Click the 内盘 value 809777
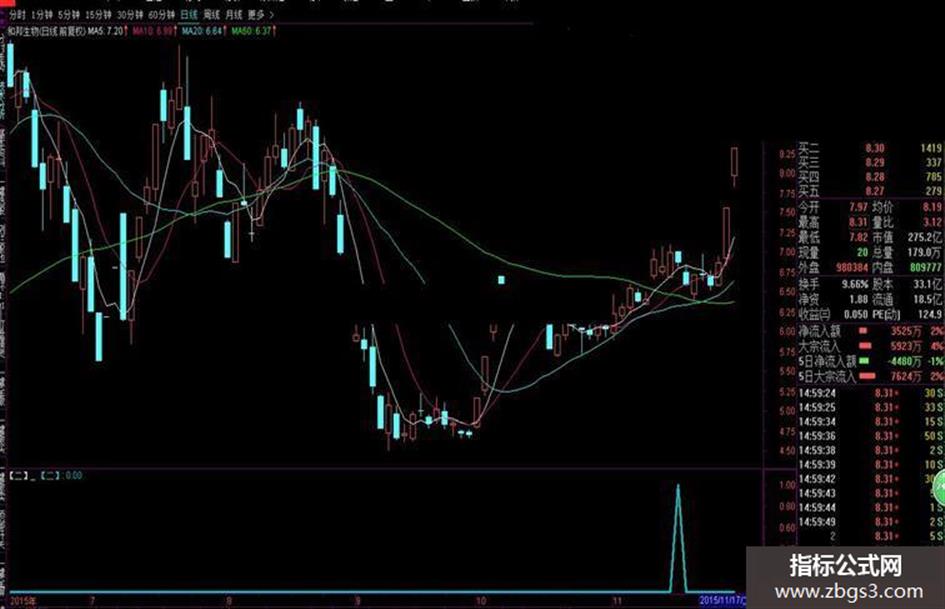This screenshot has width=945, height=609. 926,268
